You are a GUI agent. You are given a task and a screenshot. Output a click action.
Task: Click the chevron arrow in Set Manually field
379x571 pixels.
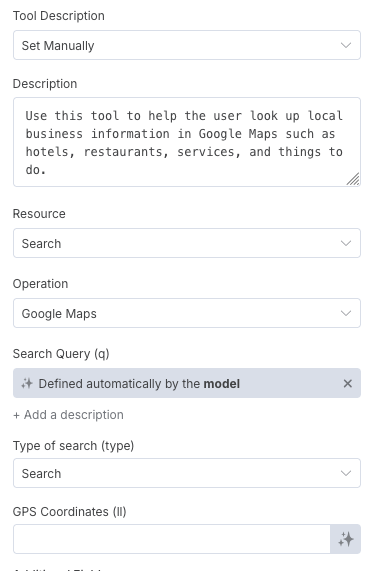coord(346,45)
